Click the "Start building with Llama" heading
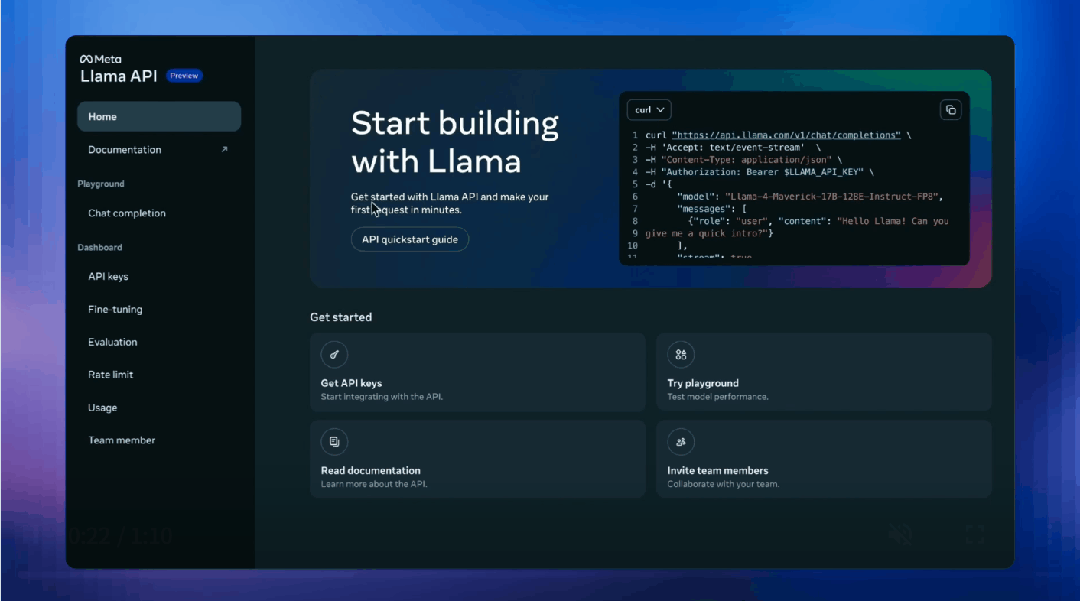Image resolution: width=1080 pixels, height=601 pixels. pos(455,143)
